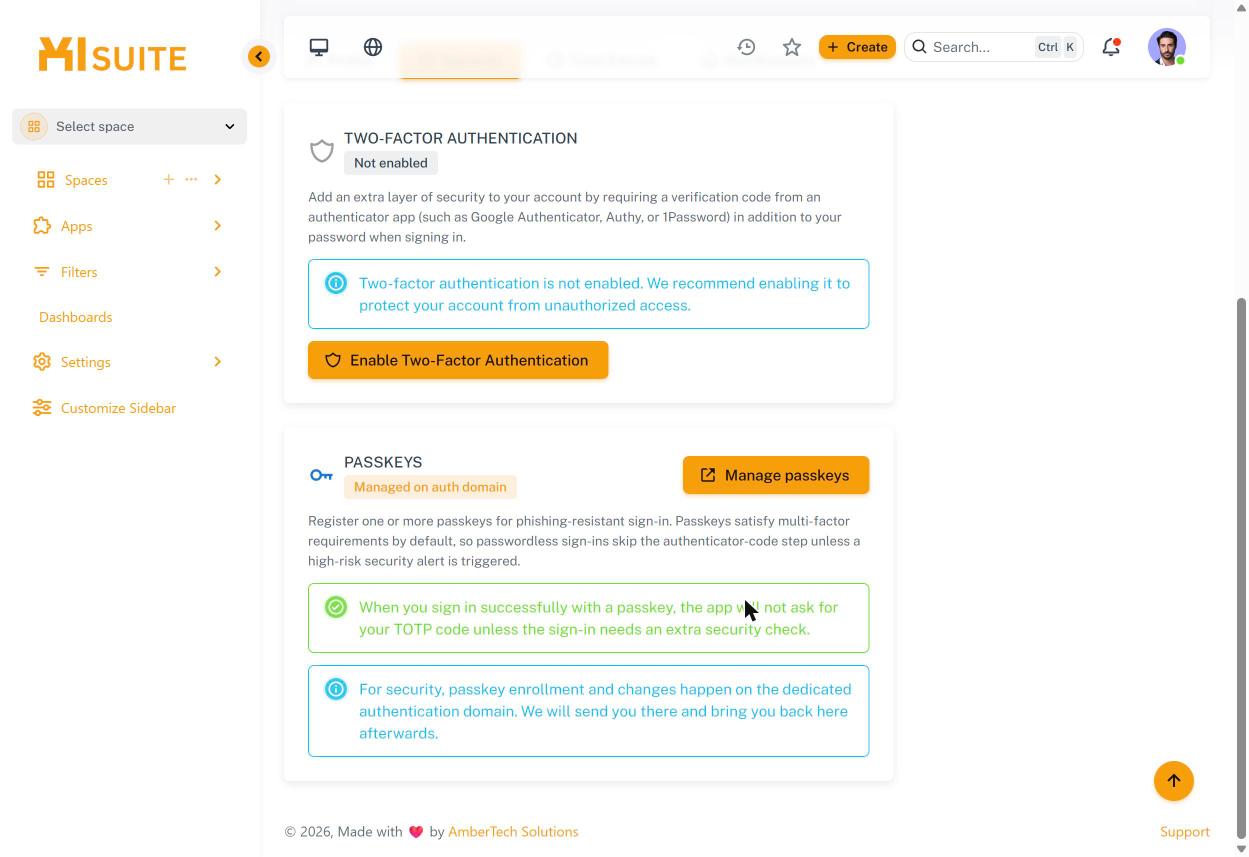
Task: Click the Create button
Action: (857, 47)
